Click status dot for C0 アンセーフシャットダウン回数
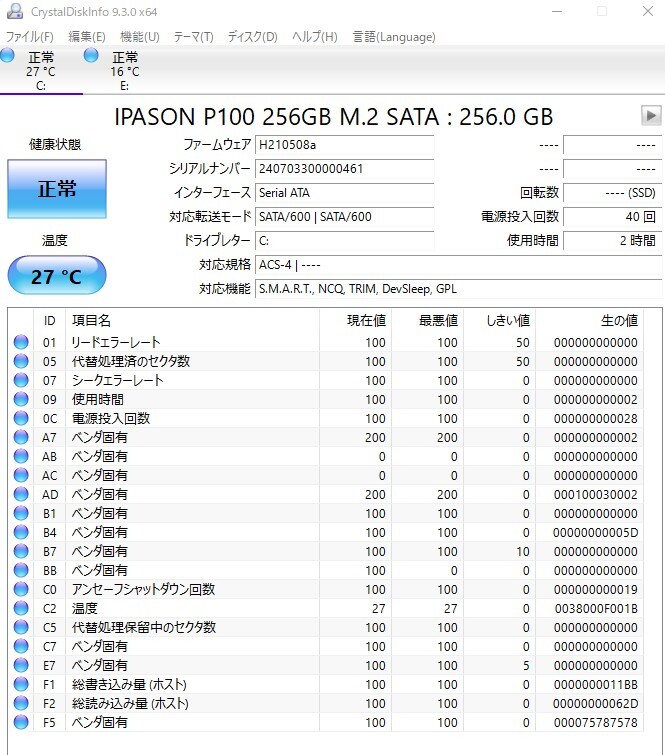Image resolution: width=665 pixels, height=755 pixels. 21,589
